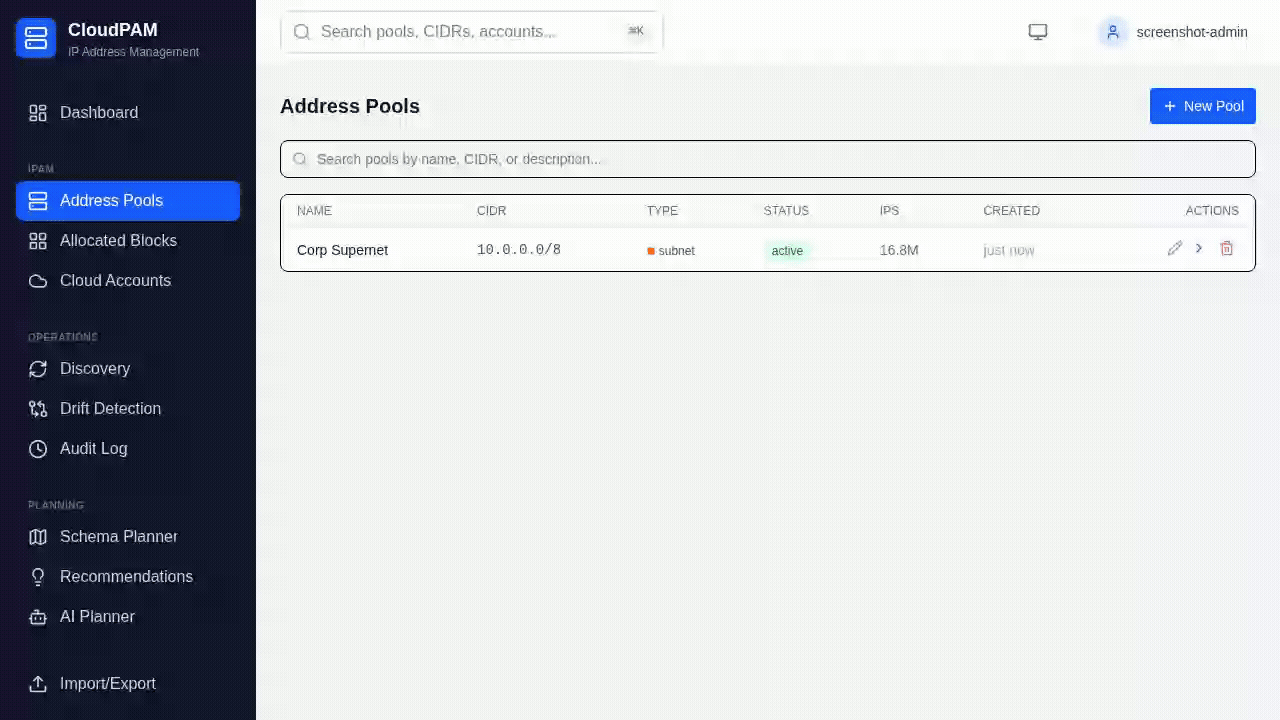The image size is (1280, 720).
Task: Go to Allocated Blocks page
Action: click(x=128, y=241)
